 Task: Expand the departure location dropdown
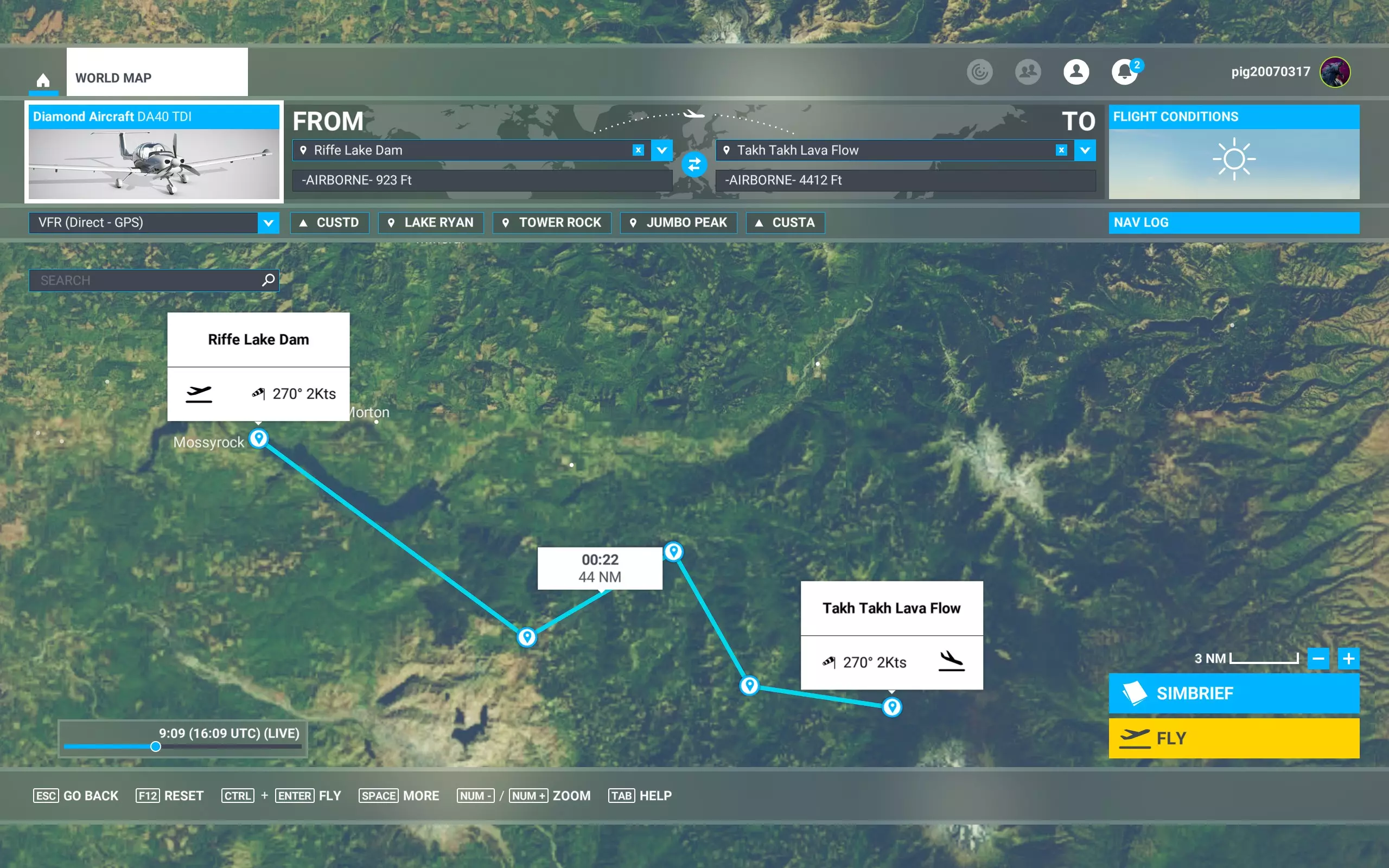662,150
